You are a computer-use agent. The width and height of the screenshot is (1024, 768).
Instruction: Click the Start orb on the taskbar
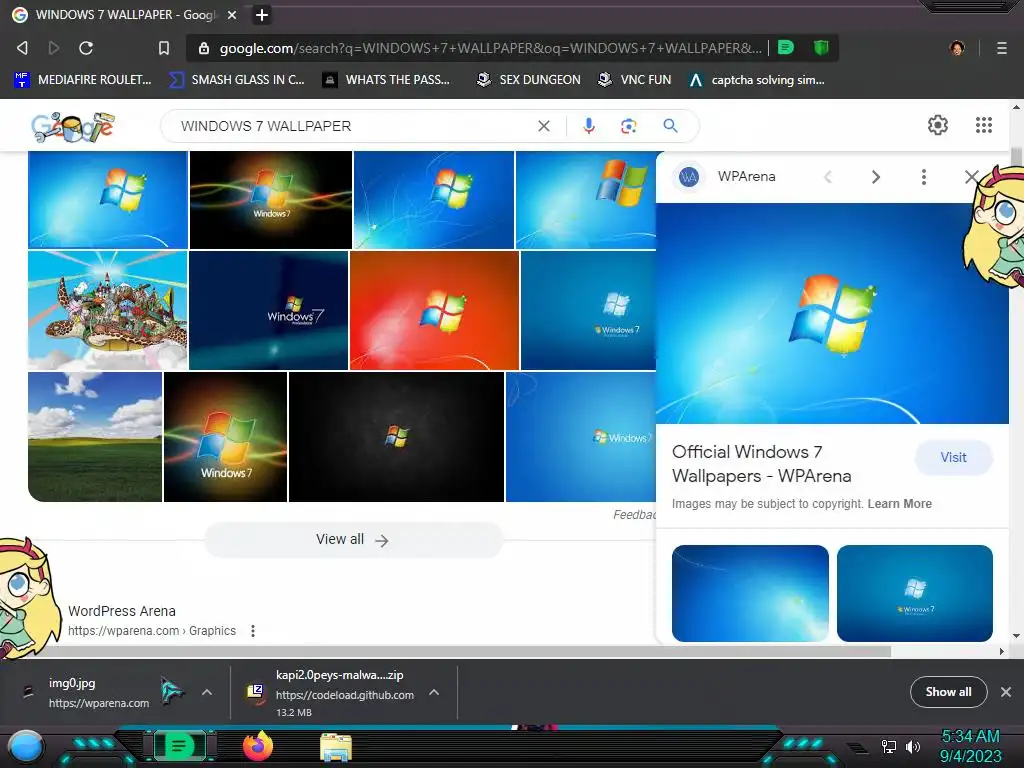[26, 747]
